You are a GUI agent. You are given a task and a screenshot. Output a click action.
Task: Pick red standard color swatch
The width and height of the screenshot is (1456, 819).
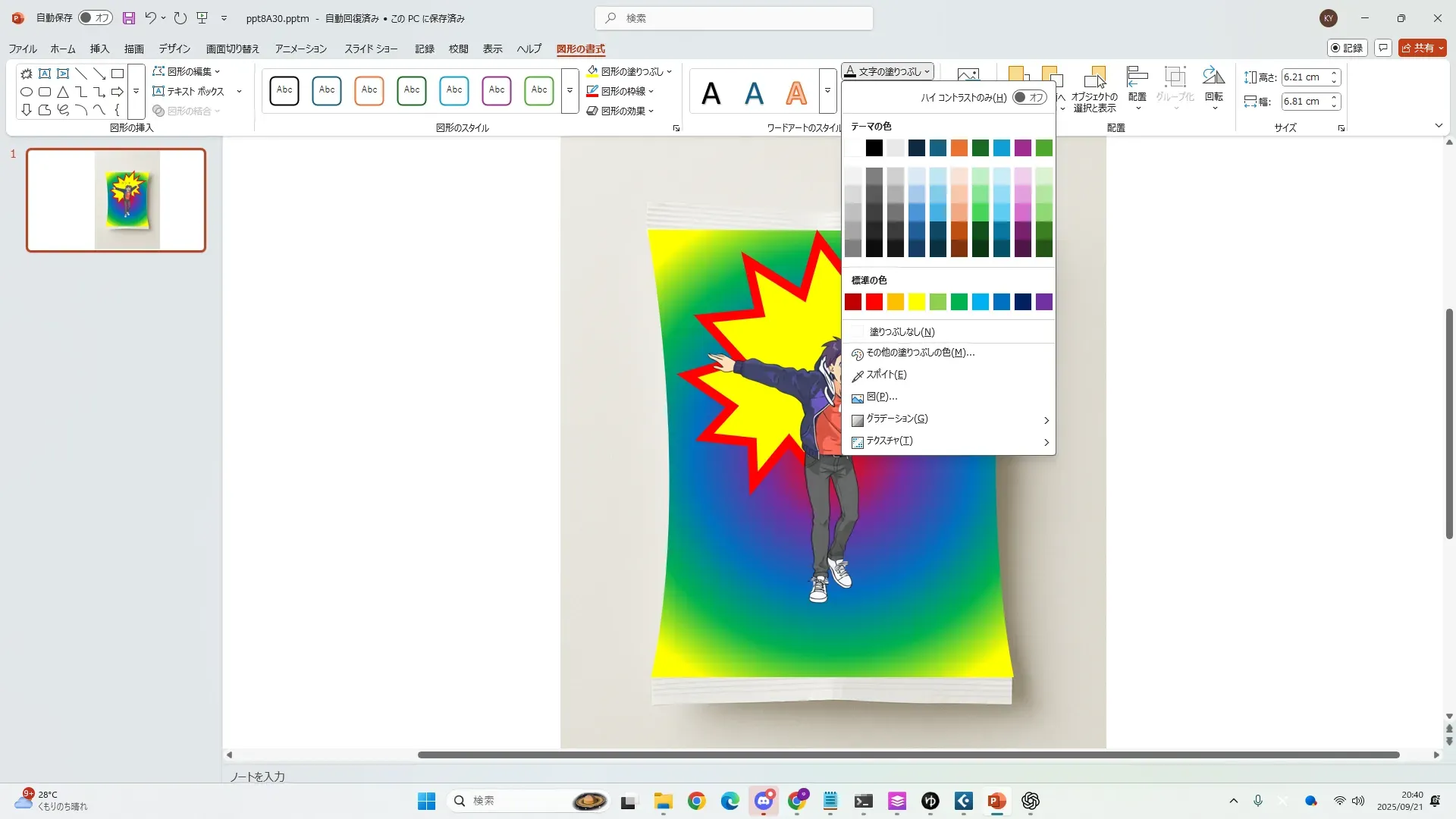(874, 302)
